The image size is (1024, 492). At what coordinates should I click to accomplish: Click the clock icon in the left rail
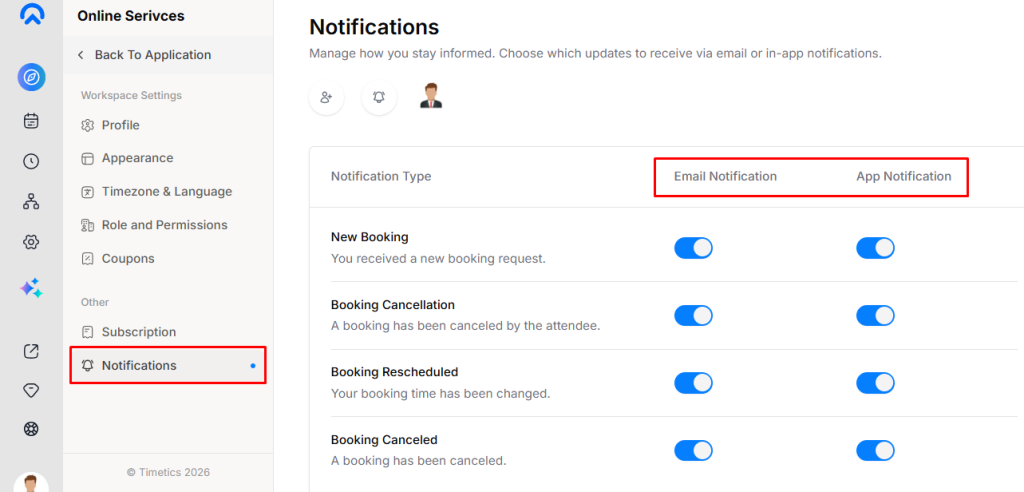[x=31, y=161]
